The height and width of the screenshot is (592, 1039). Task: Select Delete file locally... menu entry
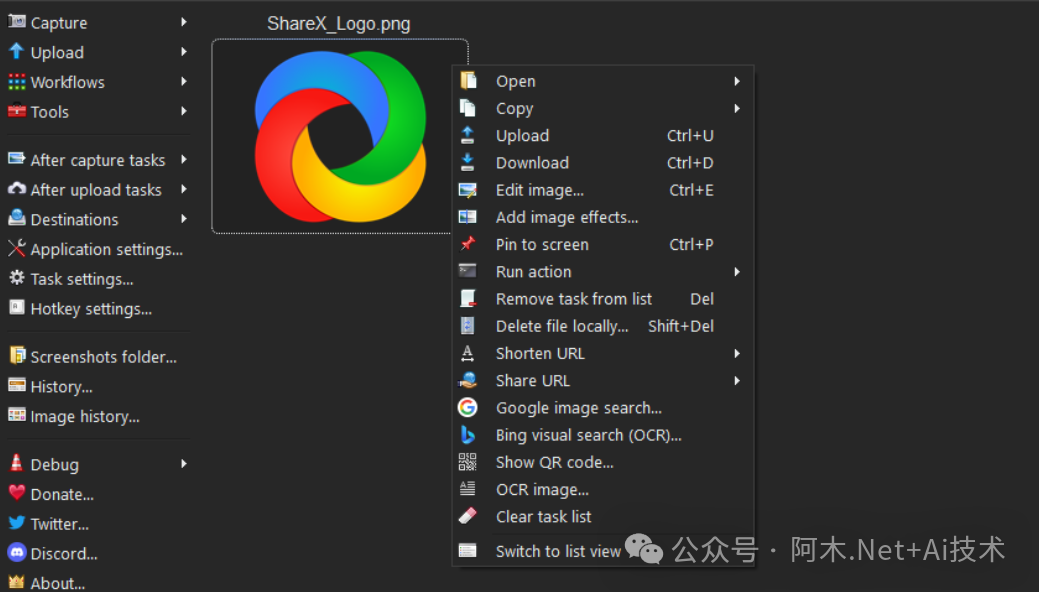click(603, 326)
